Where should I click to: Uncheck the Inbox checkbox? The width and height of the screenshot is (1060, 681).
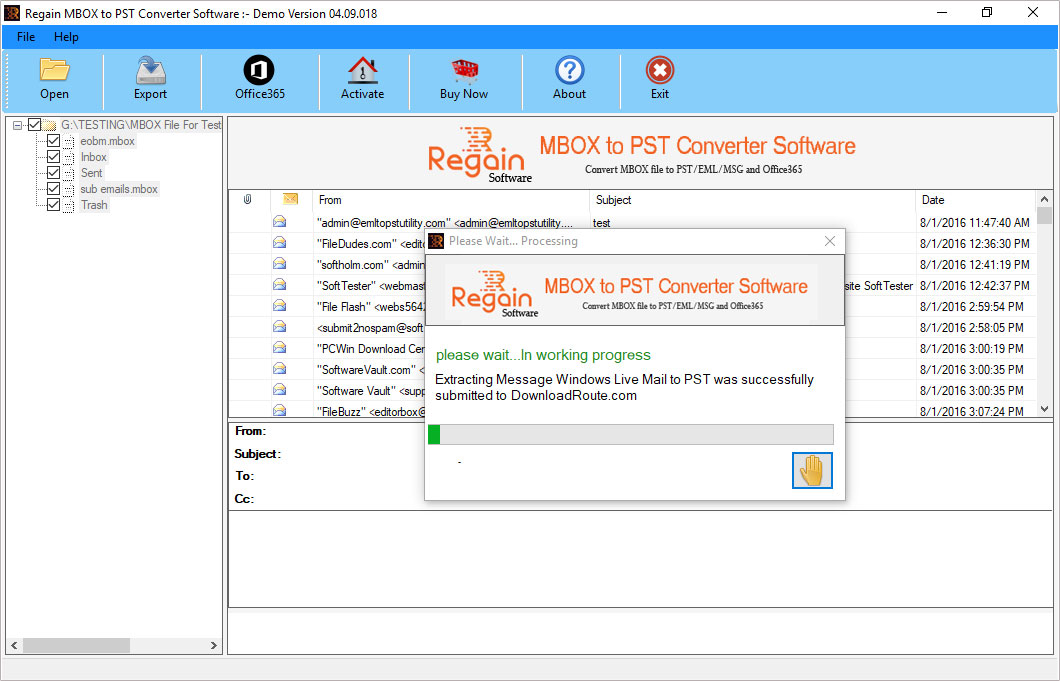[x=53, y=157]
